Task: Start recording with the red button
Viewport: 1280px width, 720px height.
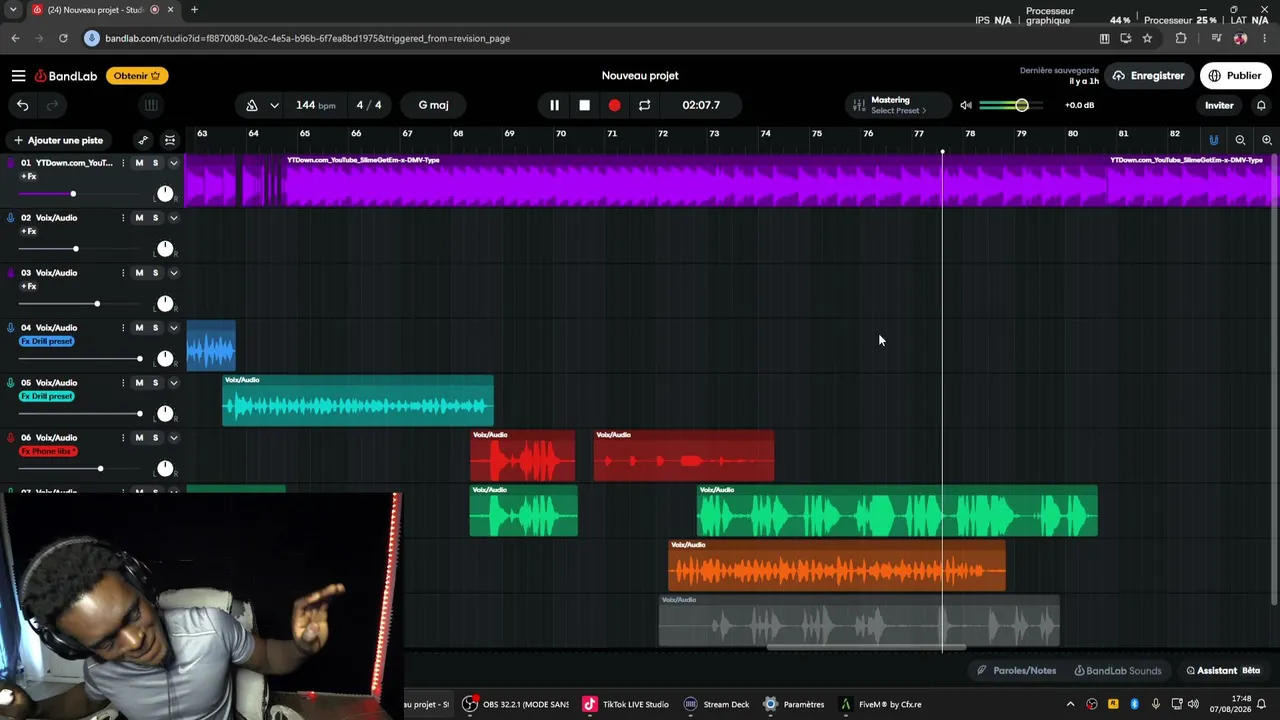Action: point(614,105)
